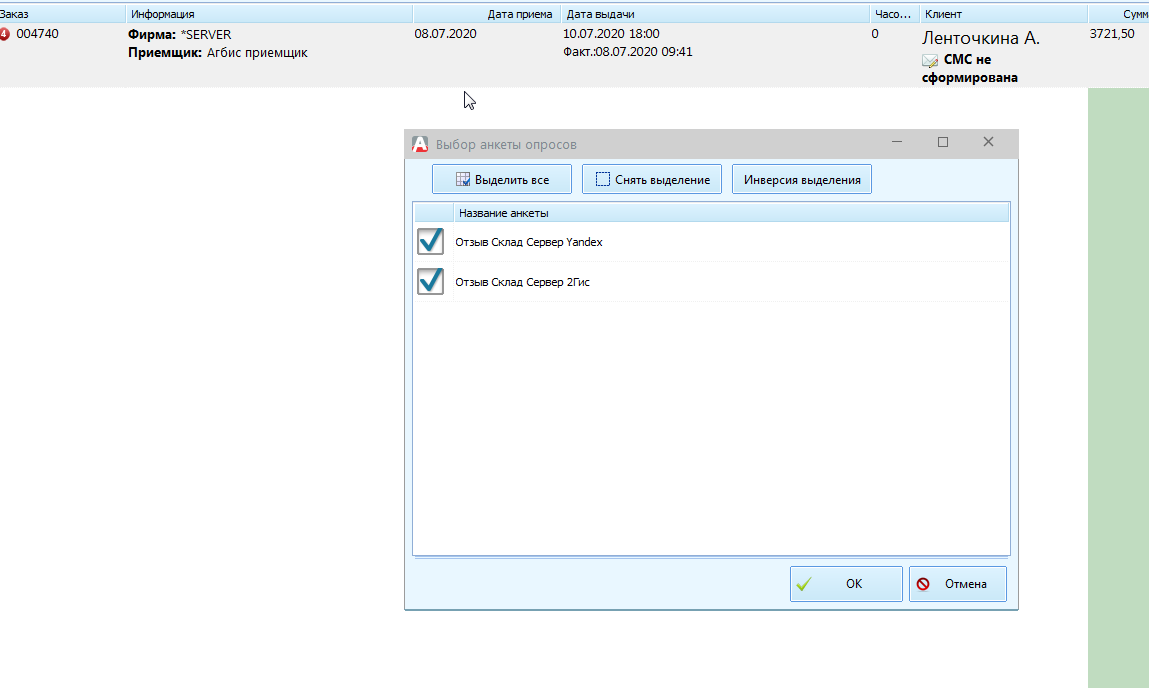Close the Выбор анкеты опросов dialog
The width and height of the screenshot is (1149, 688).
988,143
